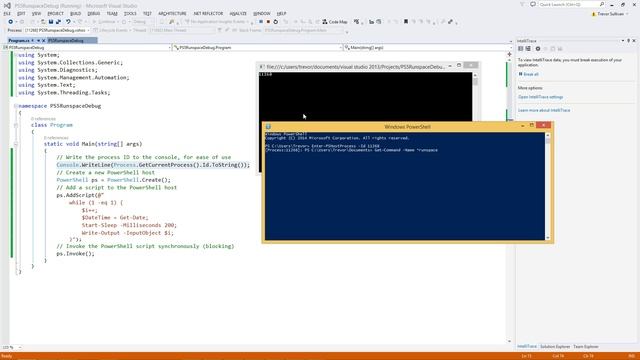The height and width of the screenshot is (360, 640).
Task: Open the PSSRunspaceDebug.Program type dropdown
Action: coord(257,48)
